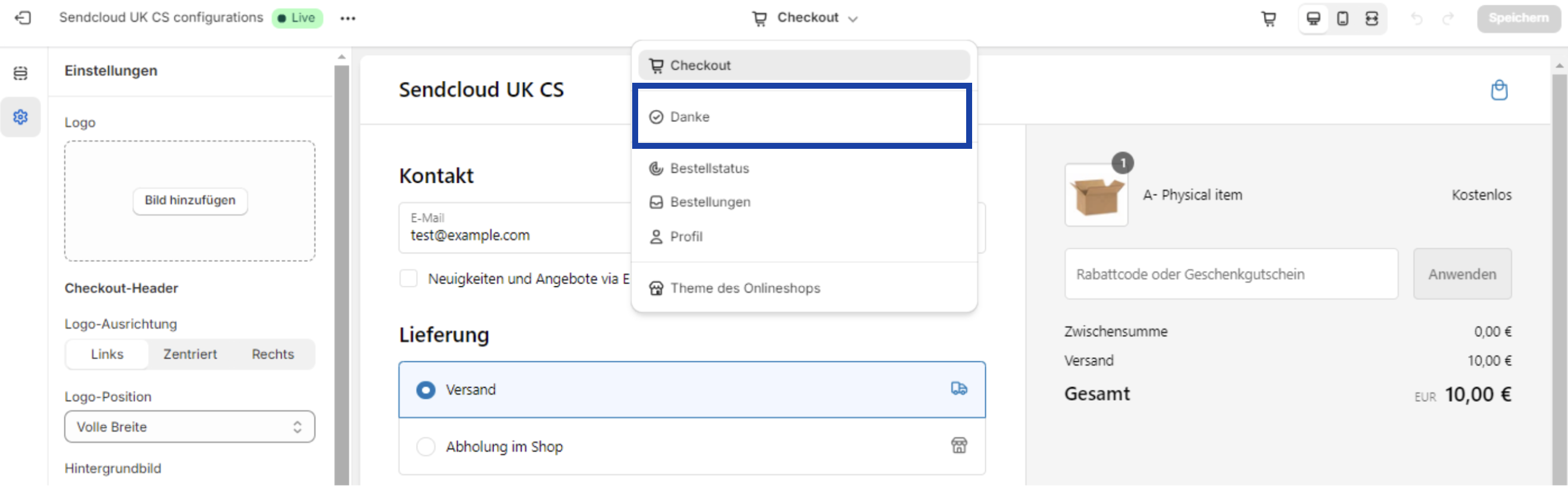Check the Neuigkeiten und Angebote checkbox
This screenshot has height=487, width=1568.
(x=408, y=278)
